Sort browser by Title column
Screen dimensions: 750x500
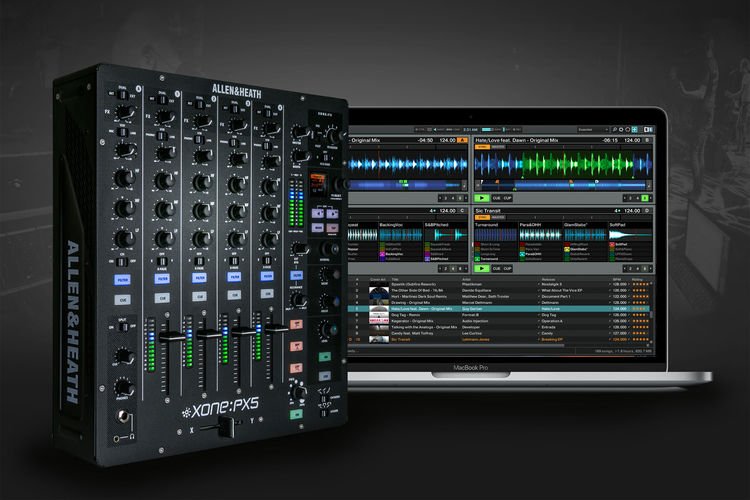pyautogui.click(x=396, y=279)
